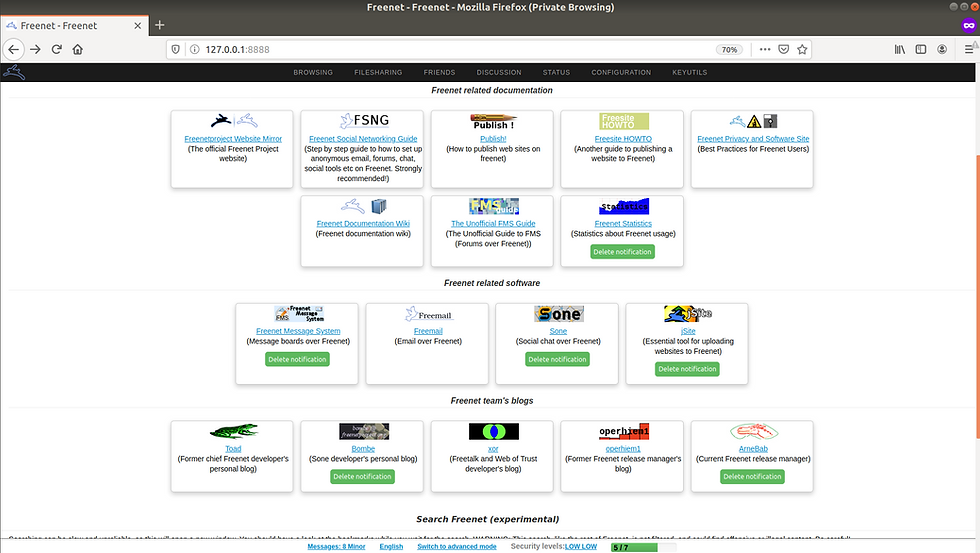Delete notification for ArneBab blog
The height and width of the screenshot is (553, 980).
[x=752, y=477]
